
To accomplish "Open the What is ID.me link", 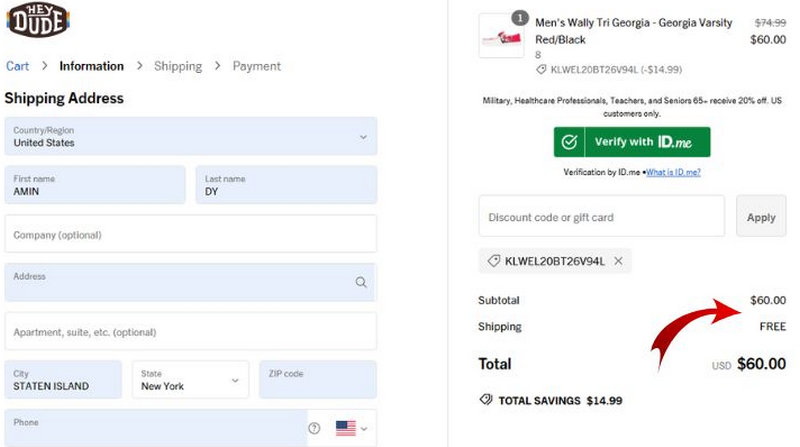I will tap(672, 172).
